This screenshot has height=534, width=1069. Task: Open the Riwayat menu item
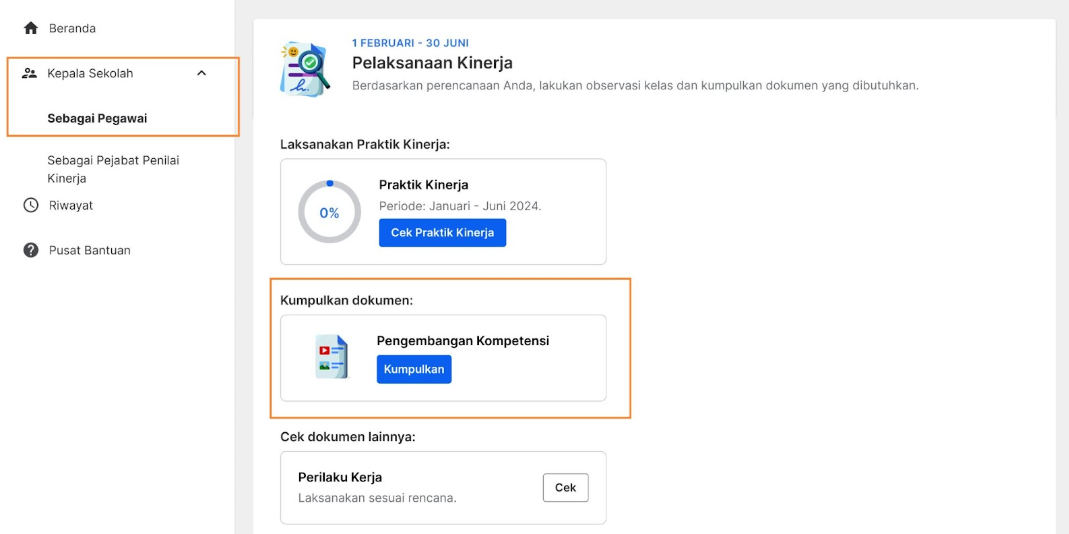point(71,205)
